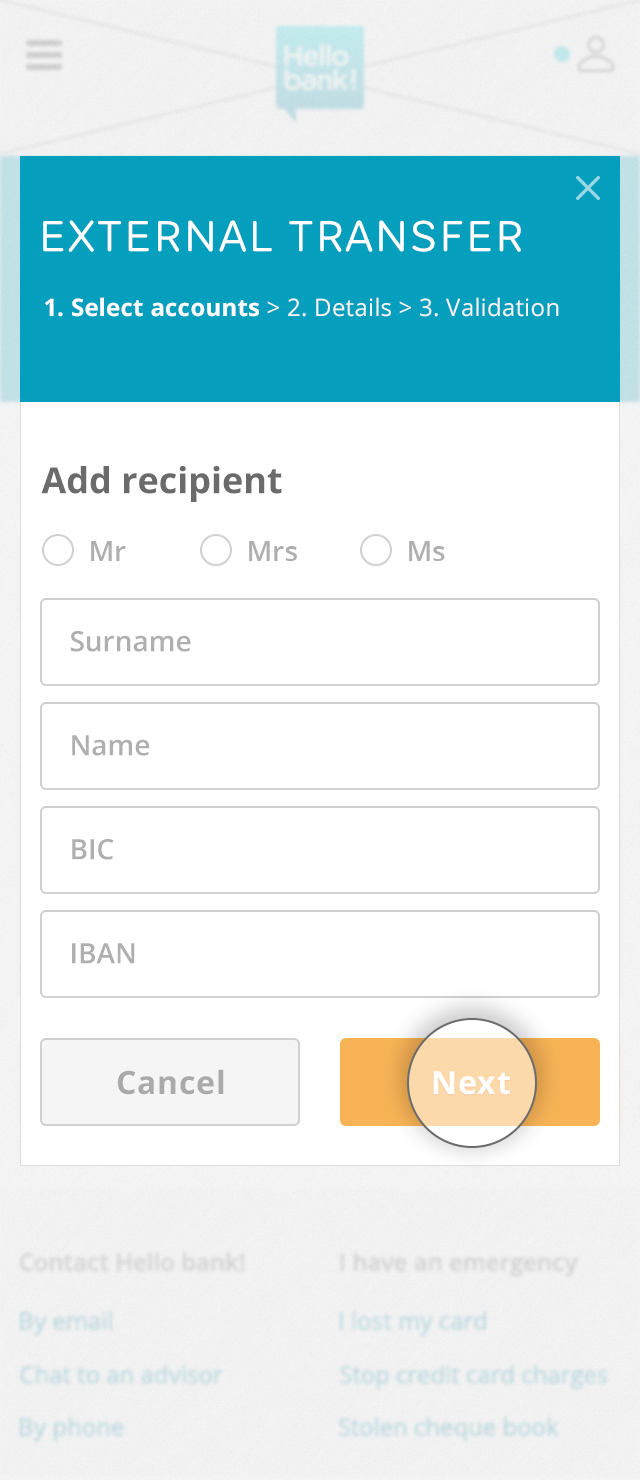Open Chat to an advisor link
This screenshot has height=1480, width=640.
pos(120,1375)
